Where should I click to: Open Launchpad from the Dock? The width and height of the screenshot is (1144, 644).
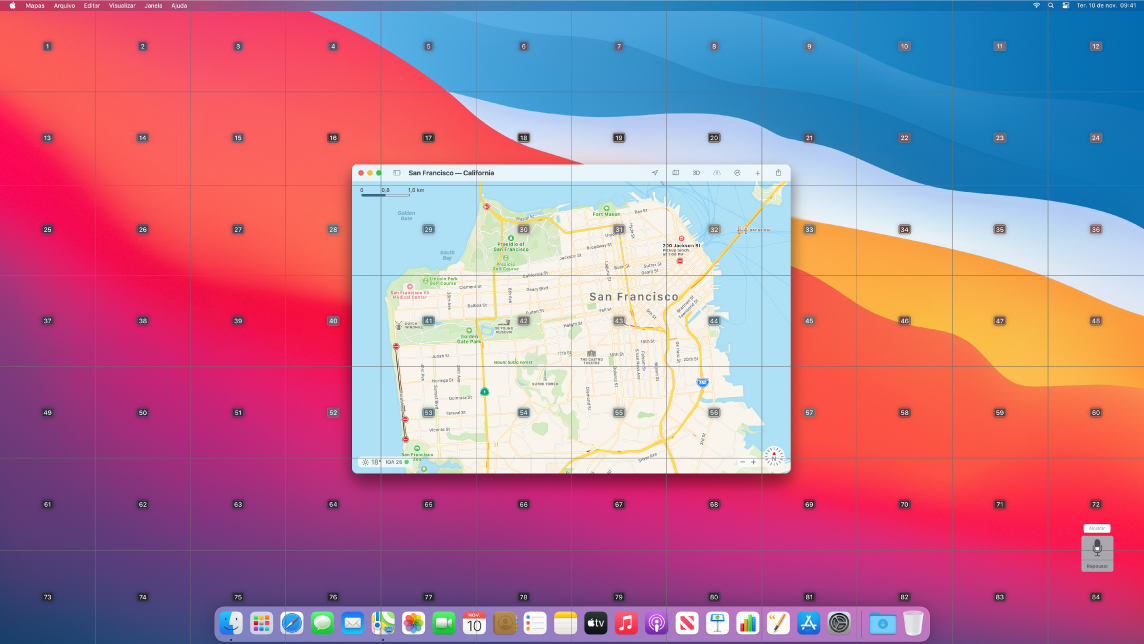pyautogui.click(x=262, y=625)
